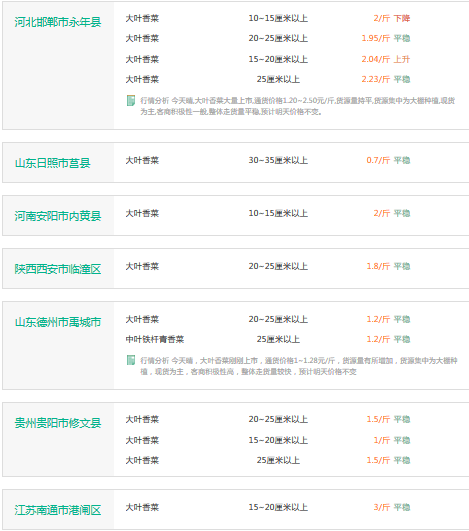Open the 河南安阳市内黄县 region link
This screenshot has width=469, height=531.
[58, 216]
